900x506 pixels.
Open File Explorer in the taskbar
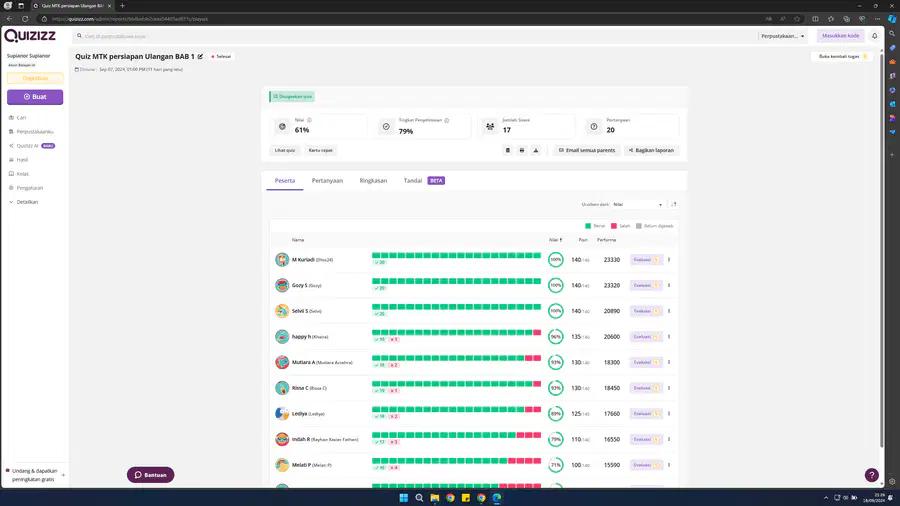(x=435, y=497)
